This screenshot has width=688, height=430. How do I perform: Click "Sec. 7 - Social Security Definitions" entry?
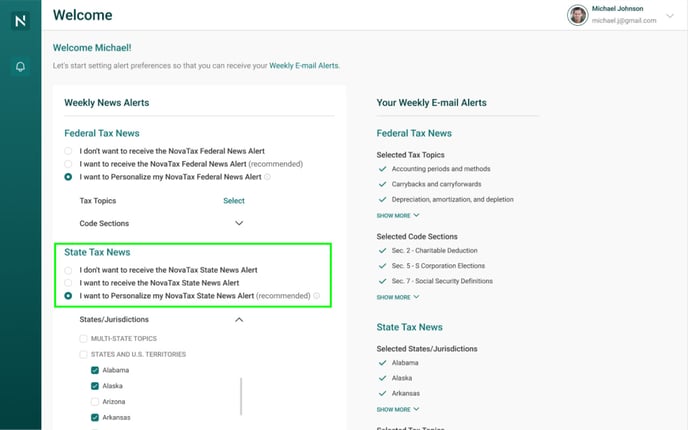pos(442,281)
